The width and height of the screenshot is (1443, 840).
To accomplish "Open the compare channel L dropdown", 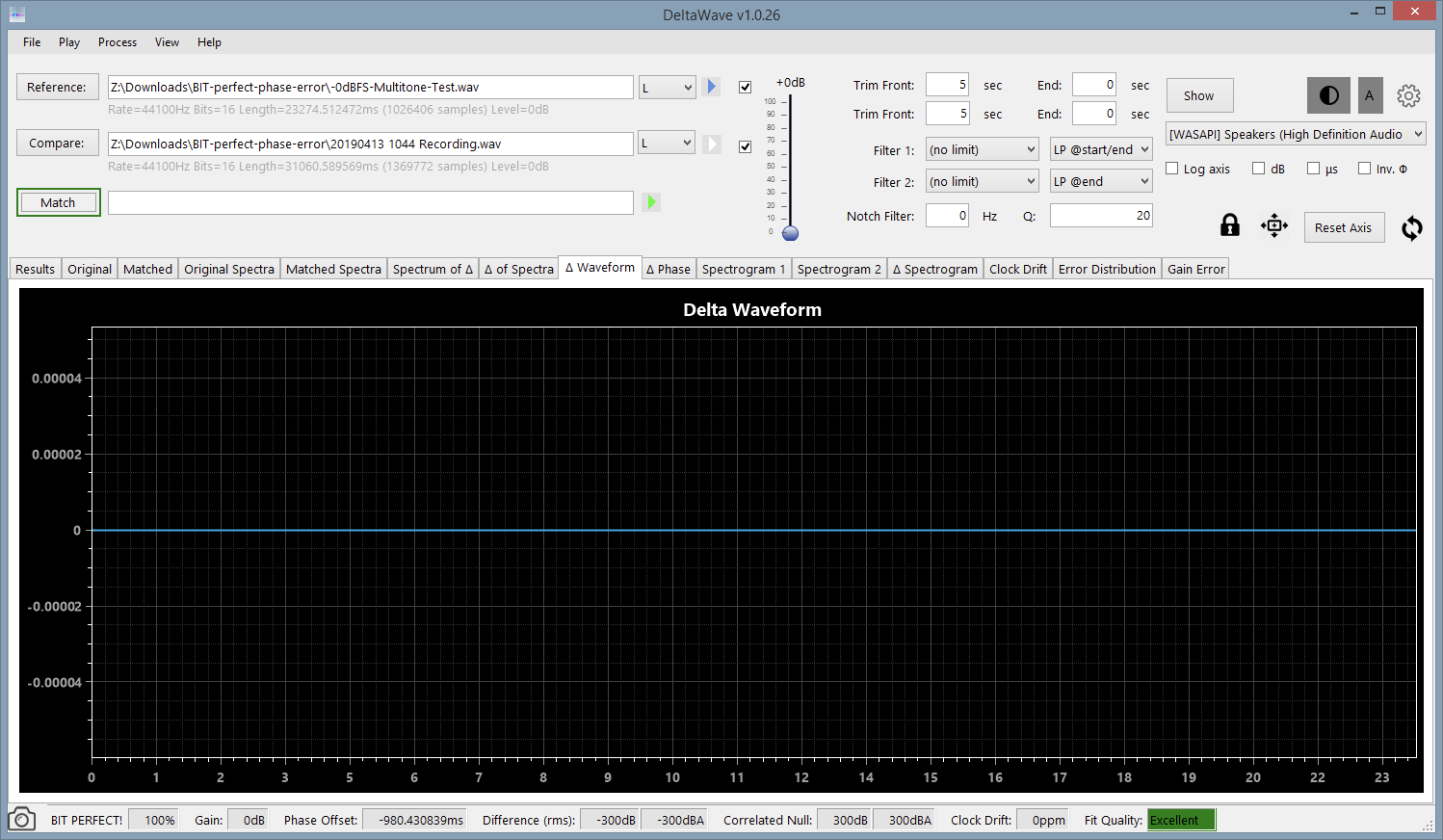I will click(x=667, y=143).
